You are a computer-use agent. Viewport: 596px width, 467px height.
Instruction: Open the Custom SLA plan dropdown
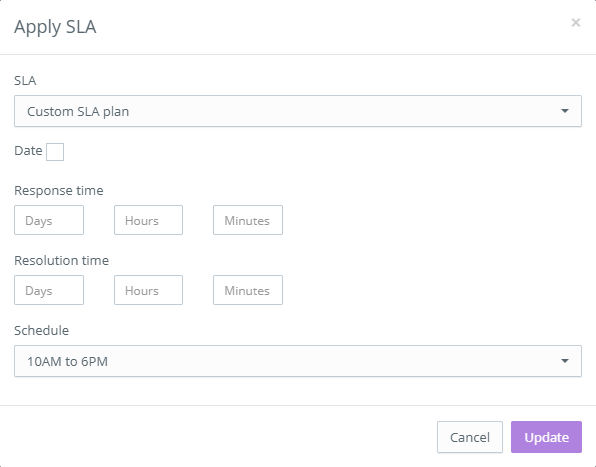(x=298, y=111)
